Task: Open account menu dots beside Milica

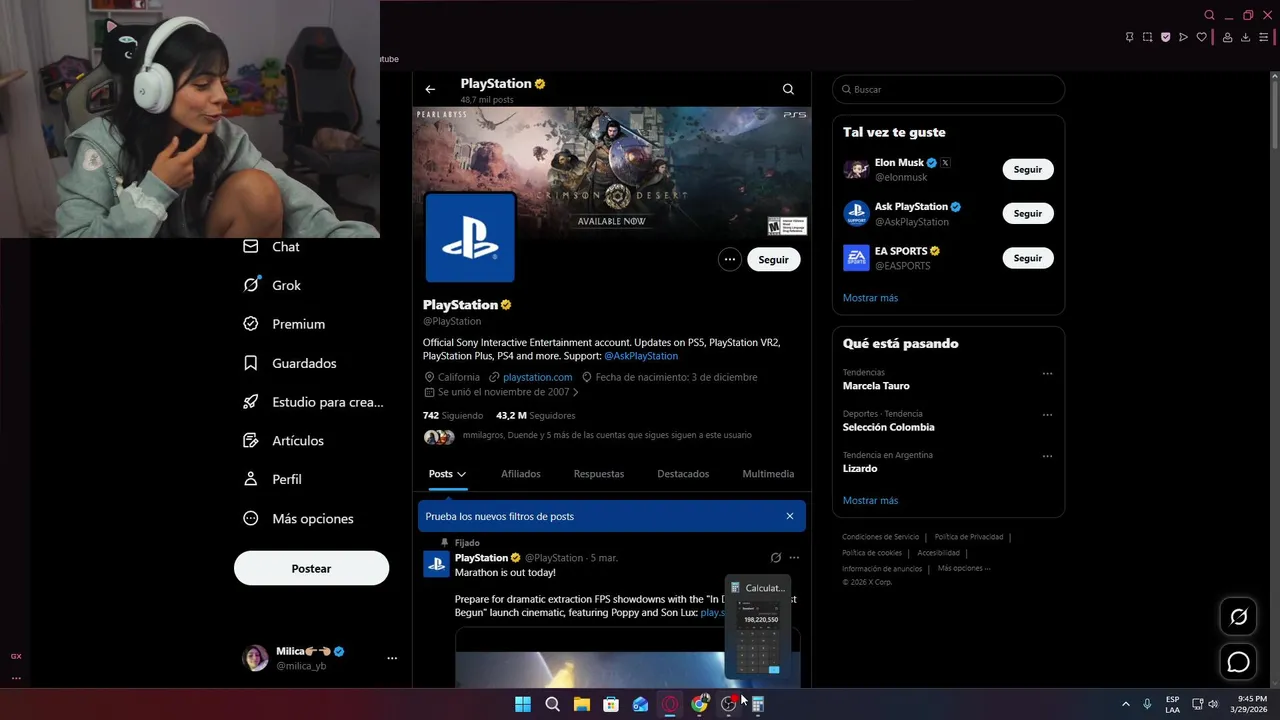Action: point(392,658)
